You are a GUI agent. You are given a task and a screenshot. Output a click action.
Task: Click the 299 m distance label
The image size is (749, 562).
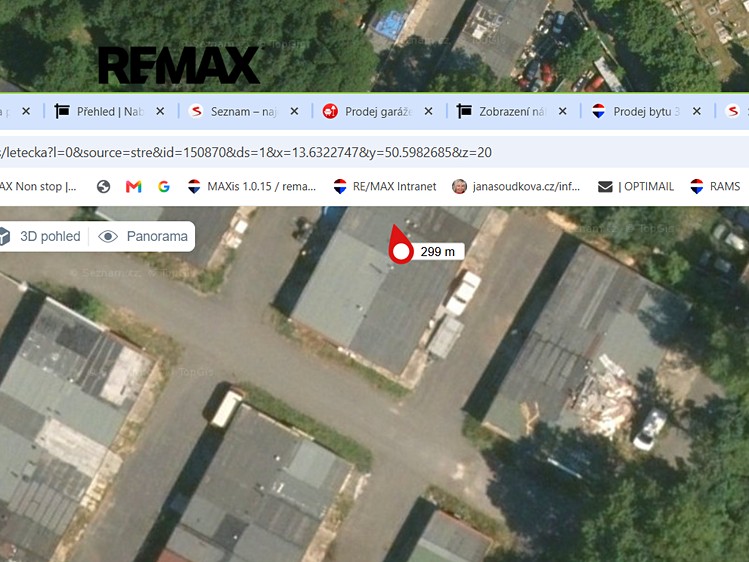tap(438, 252)
